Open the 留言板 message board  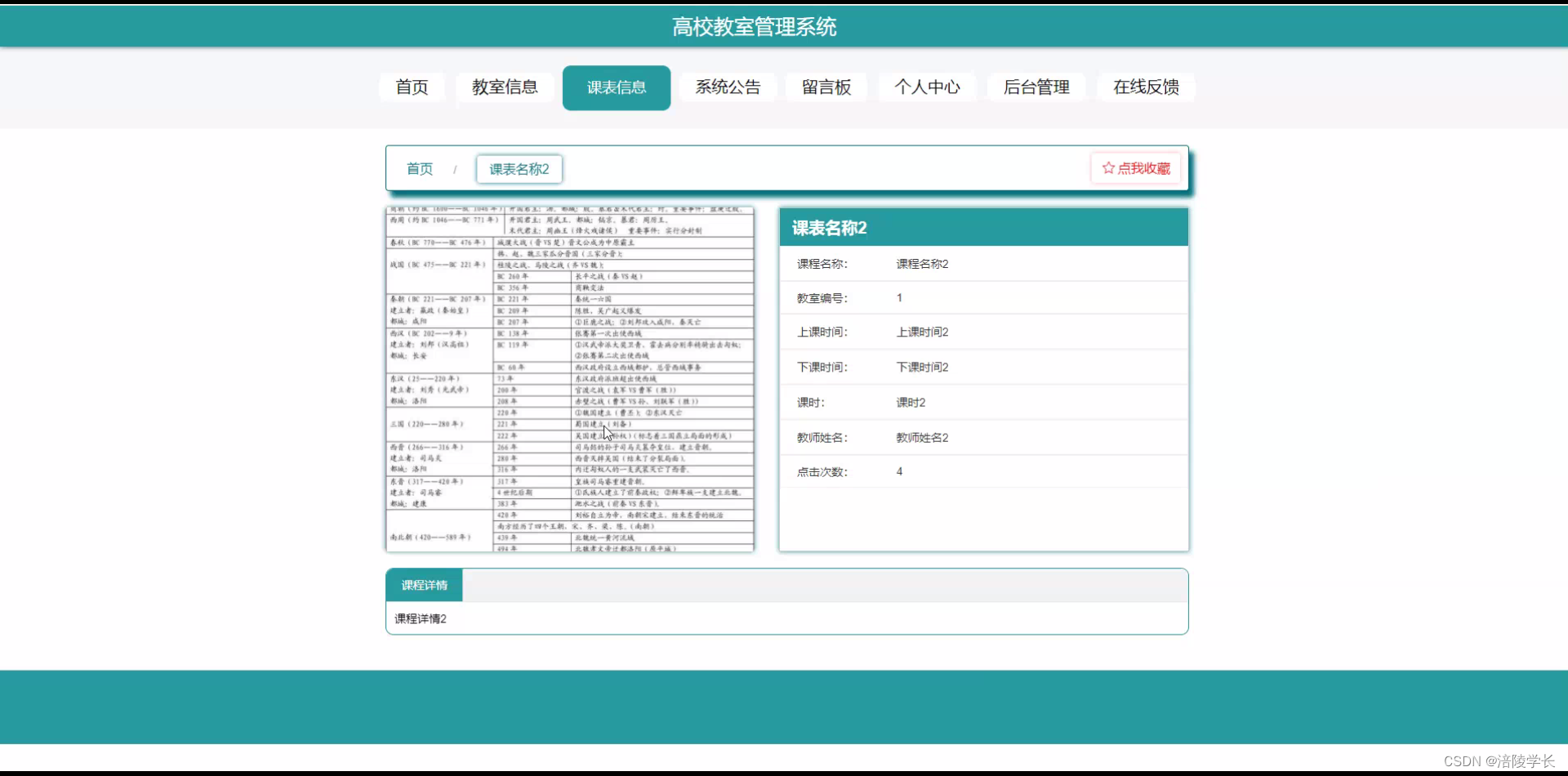[825, 87]
